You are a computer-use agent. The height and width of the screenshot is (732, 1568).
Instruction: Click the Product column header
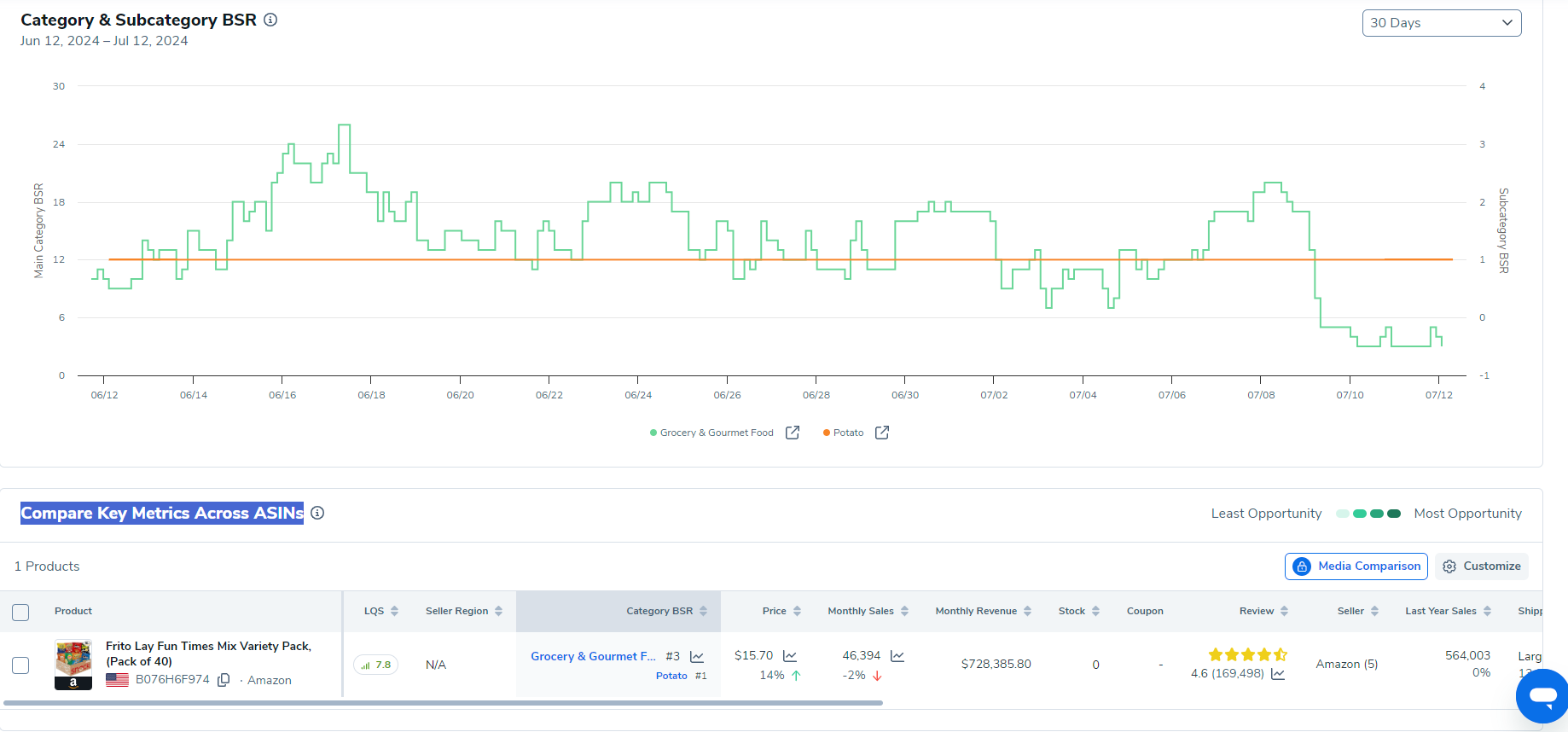(x=73, y=611)
